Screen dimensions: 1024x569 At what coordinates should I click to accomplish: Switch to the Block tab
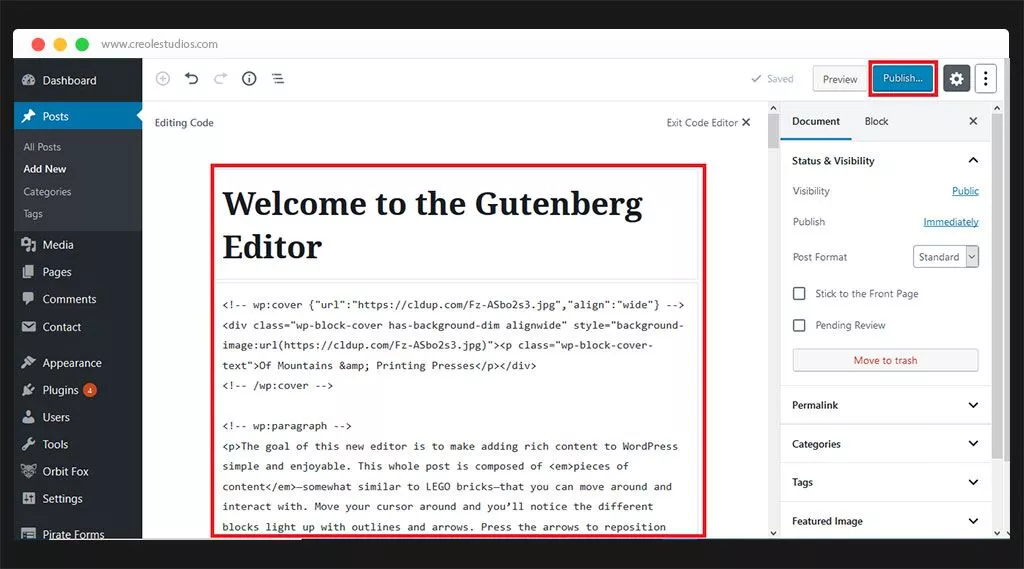tap(876, 122)
